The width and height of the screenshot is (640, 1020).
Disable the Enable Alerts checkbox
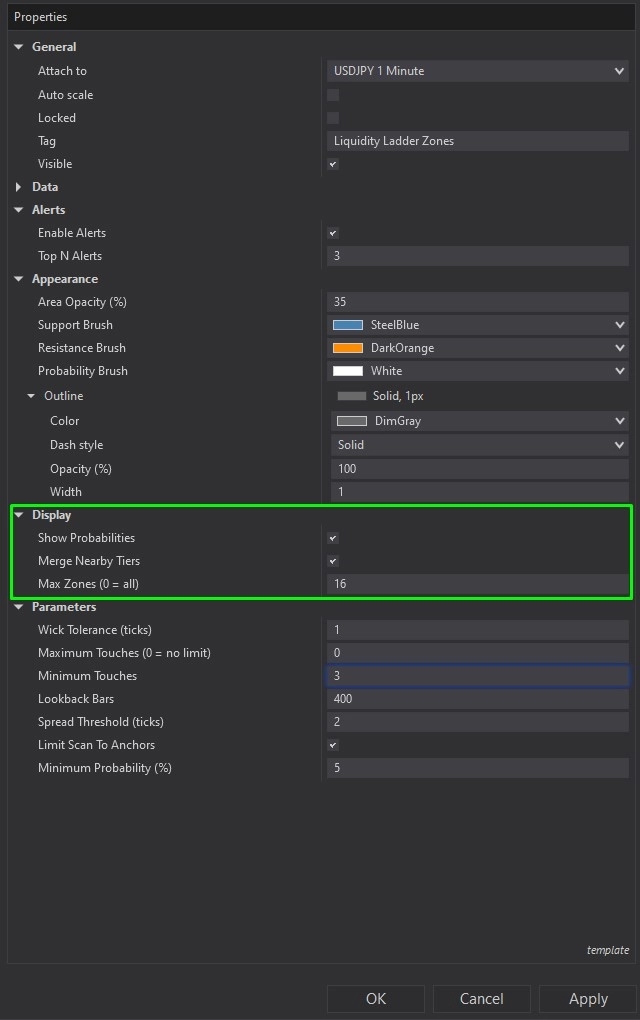[333, 233]
